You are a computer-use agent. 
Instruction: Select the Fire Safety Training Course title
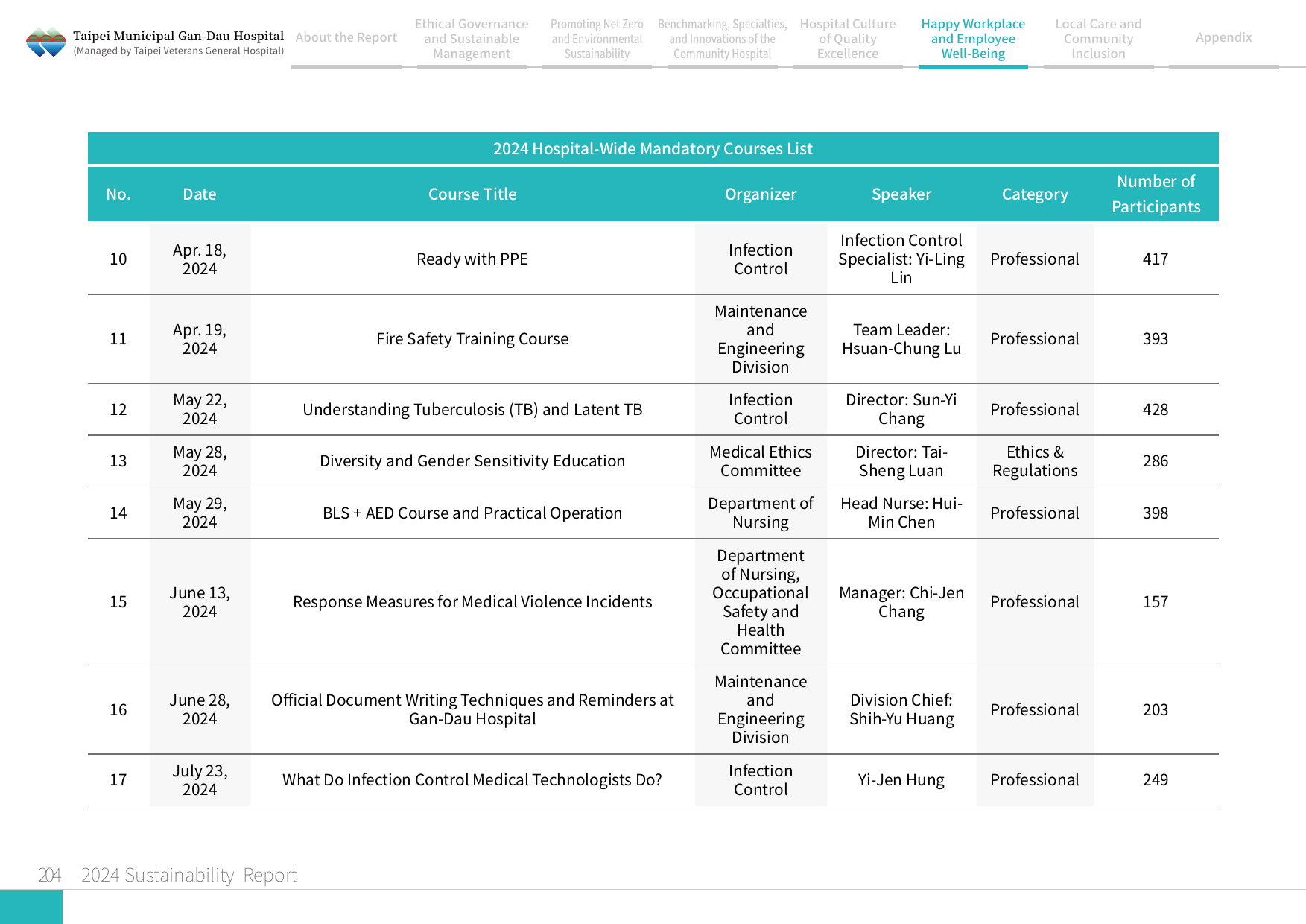pos(472,338)
